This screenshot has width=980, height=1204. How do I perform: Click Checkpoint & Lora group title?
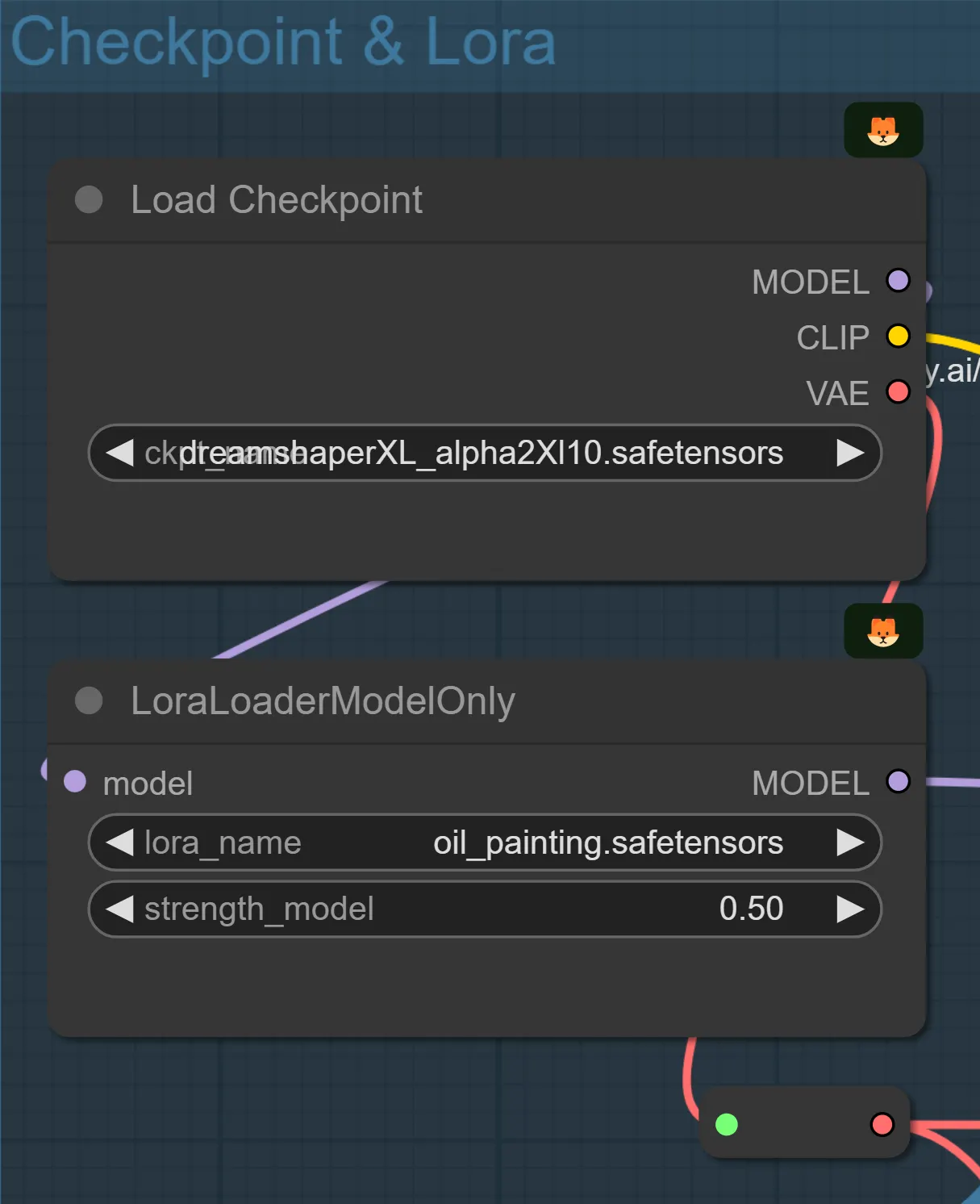click(283, 42)
